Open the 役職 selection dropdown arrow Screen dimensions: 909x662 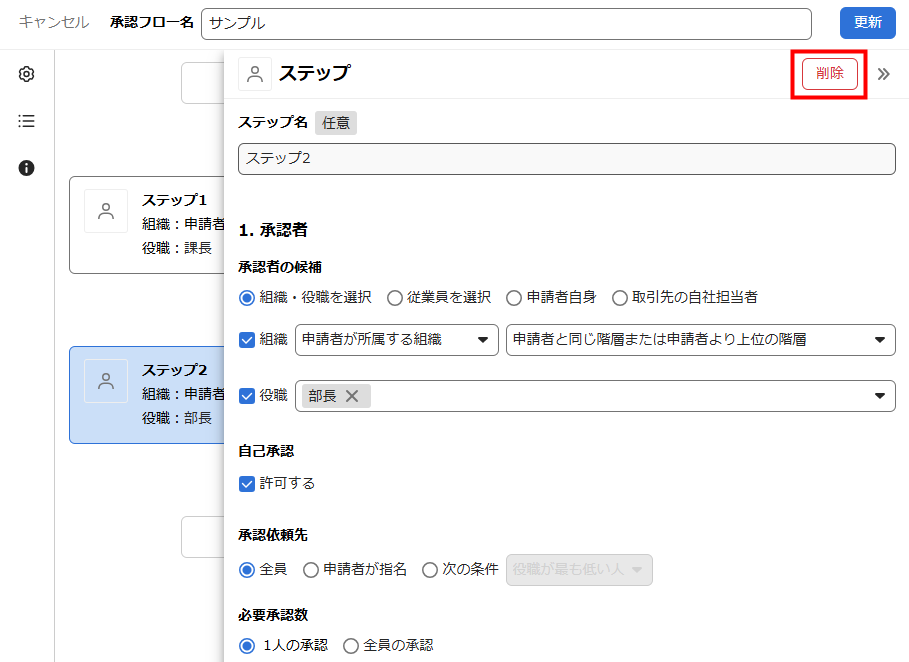point(879,396)
